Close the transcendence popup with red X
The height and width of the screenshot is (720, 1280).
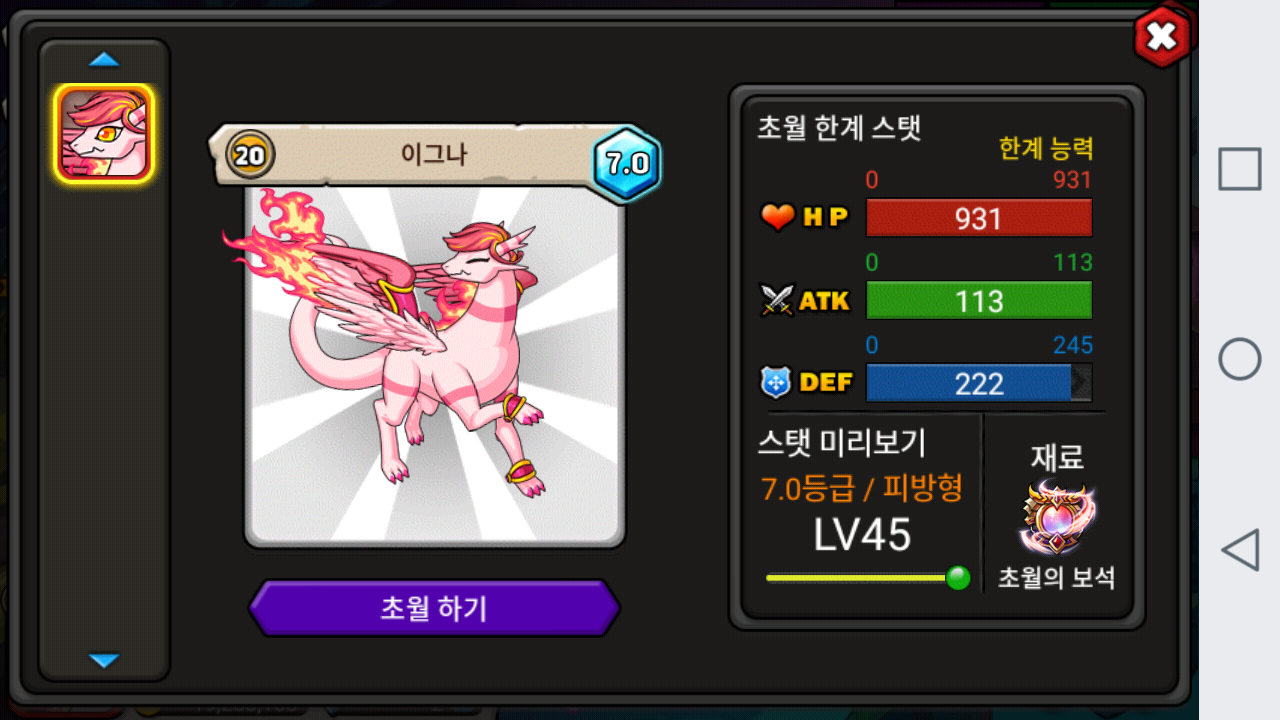click(x=1162, y=37)
